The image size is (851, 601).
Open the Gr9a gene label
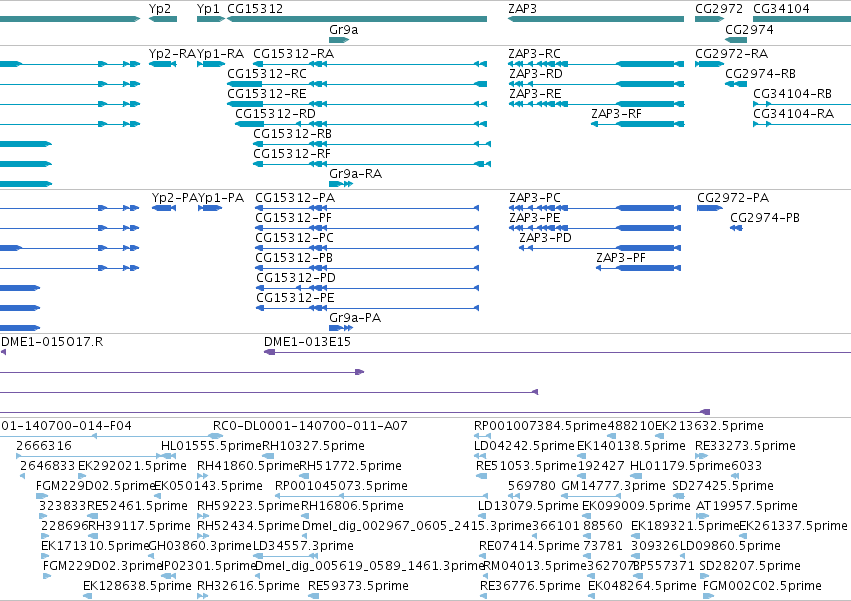point(344,30)
